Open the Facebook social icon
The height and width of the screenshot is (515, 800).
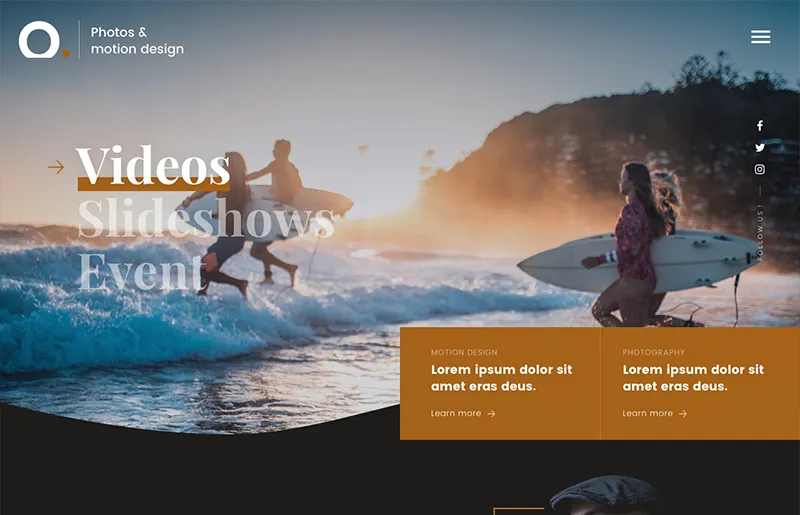pyautogui.click(x=759, y=126)
